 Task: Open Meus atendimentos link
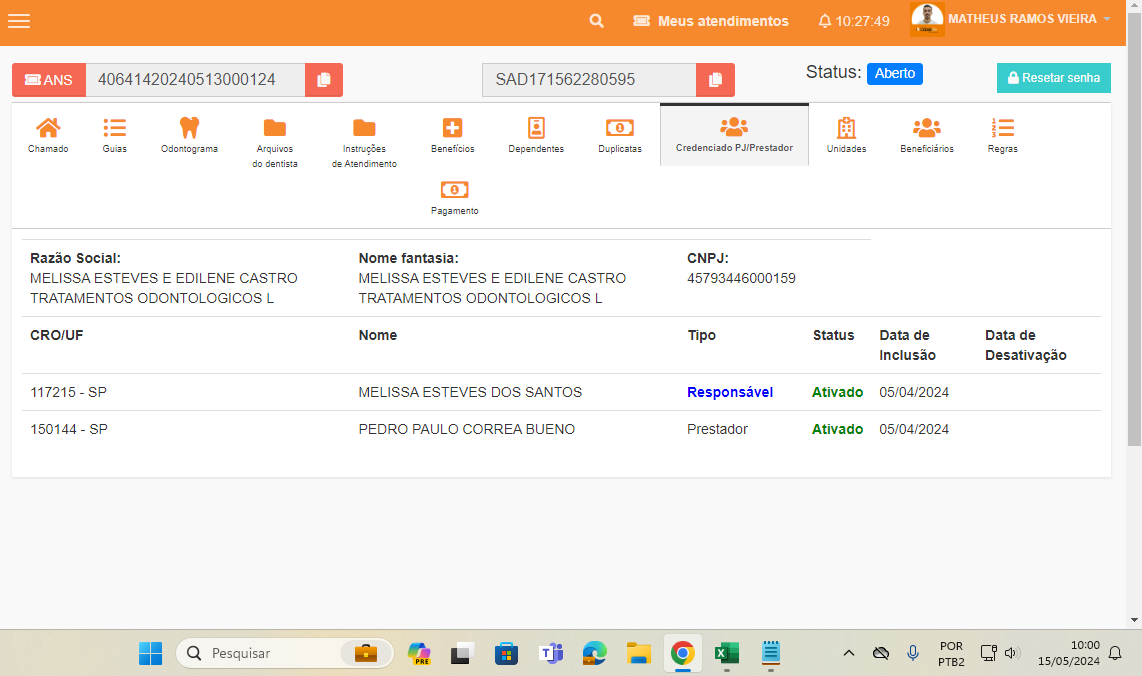711,21
